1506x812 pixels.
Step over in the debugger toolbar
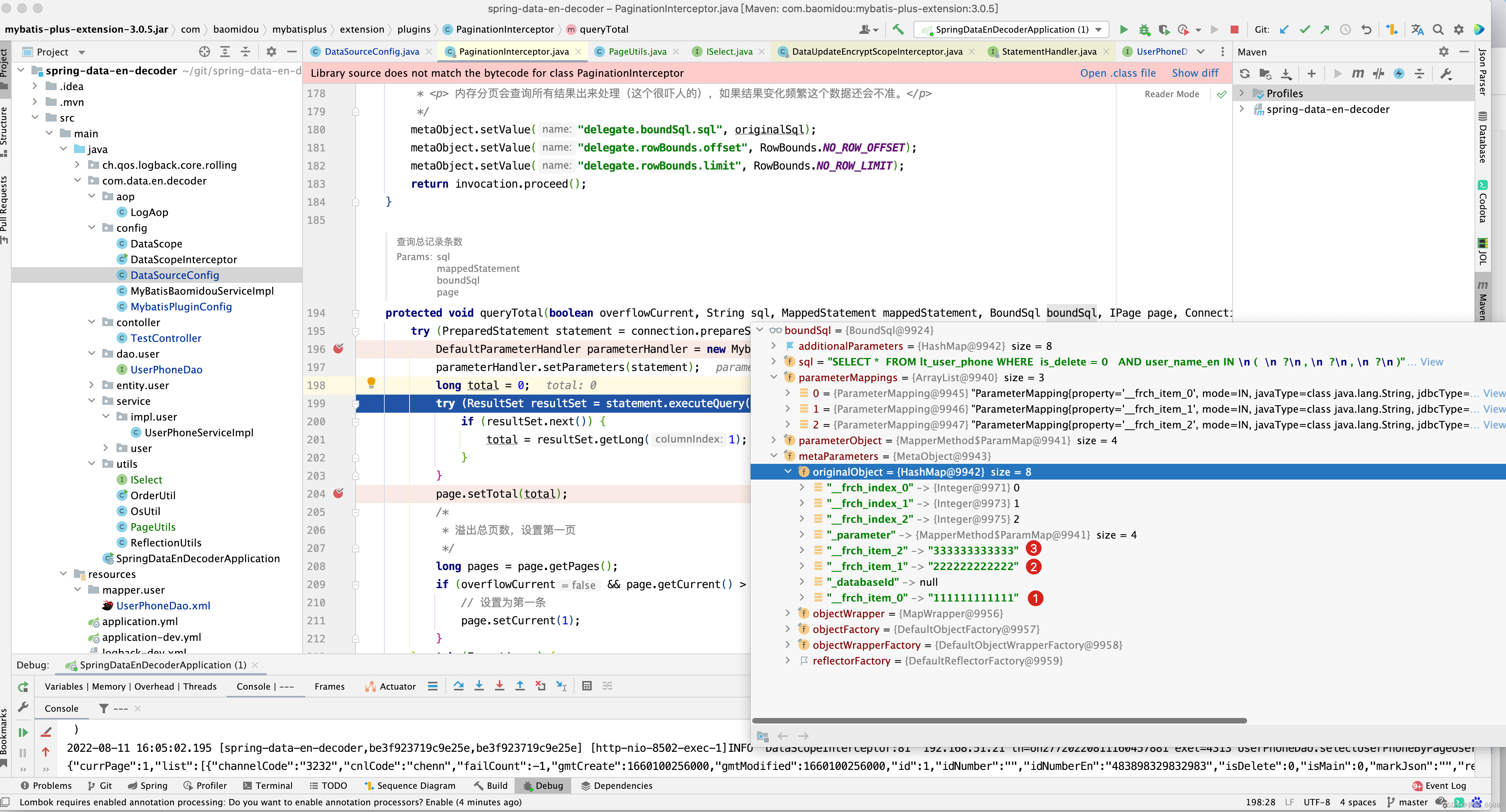458,686
